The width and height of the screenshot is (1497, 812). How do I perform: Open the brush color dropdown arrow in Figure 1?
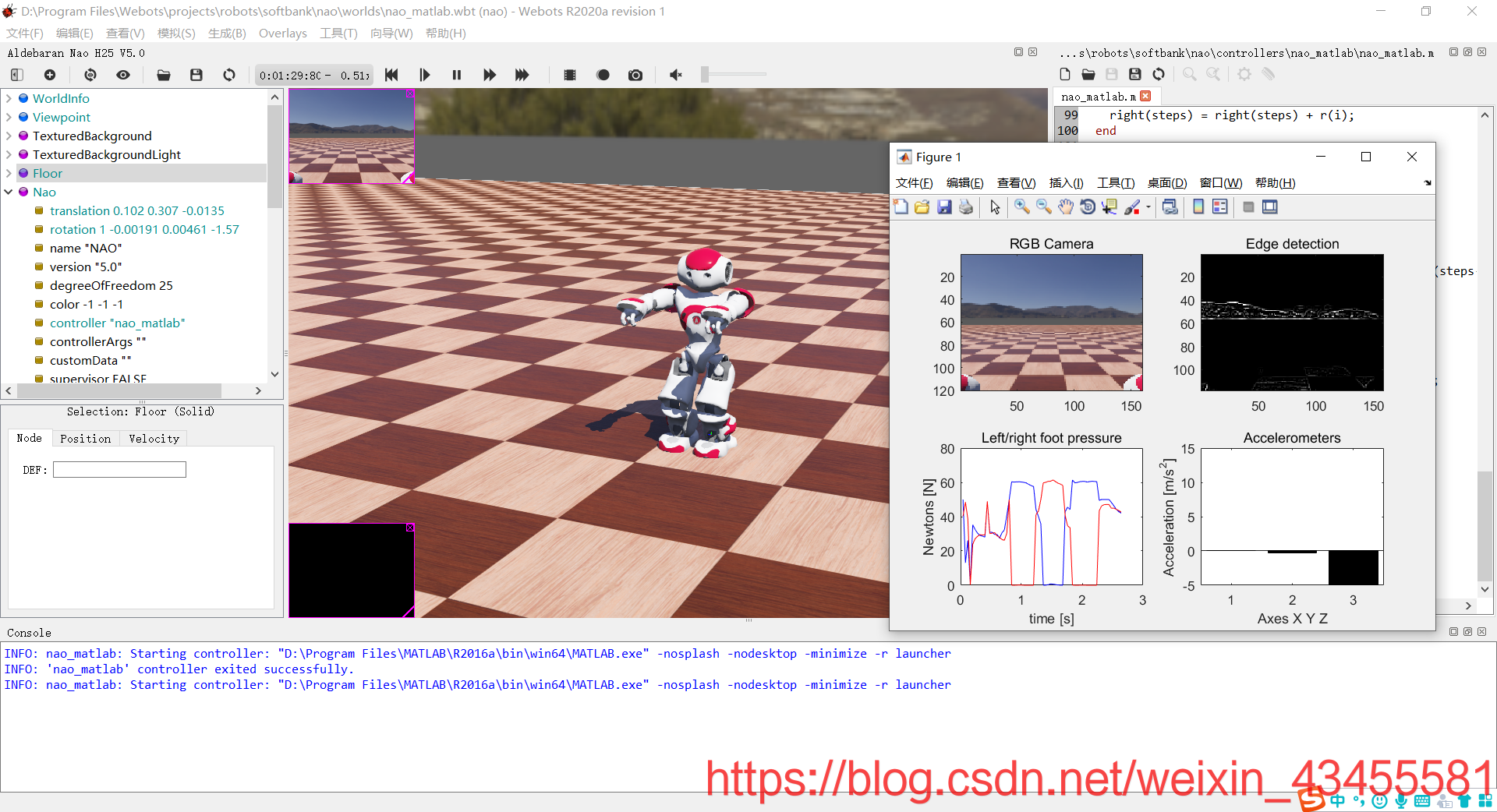pos(1148,207)
